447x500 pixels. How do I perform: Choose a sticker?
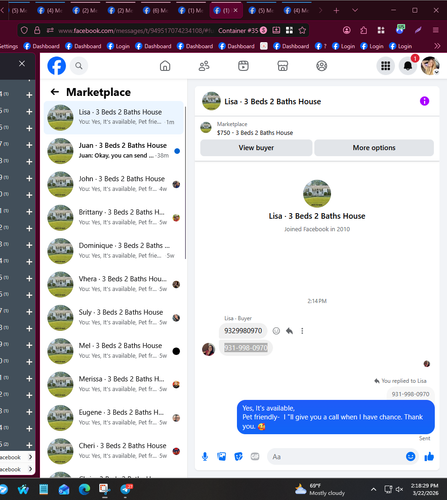[x=238, y=457]
